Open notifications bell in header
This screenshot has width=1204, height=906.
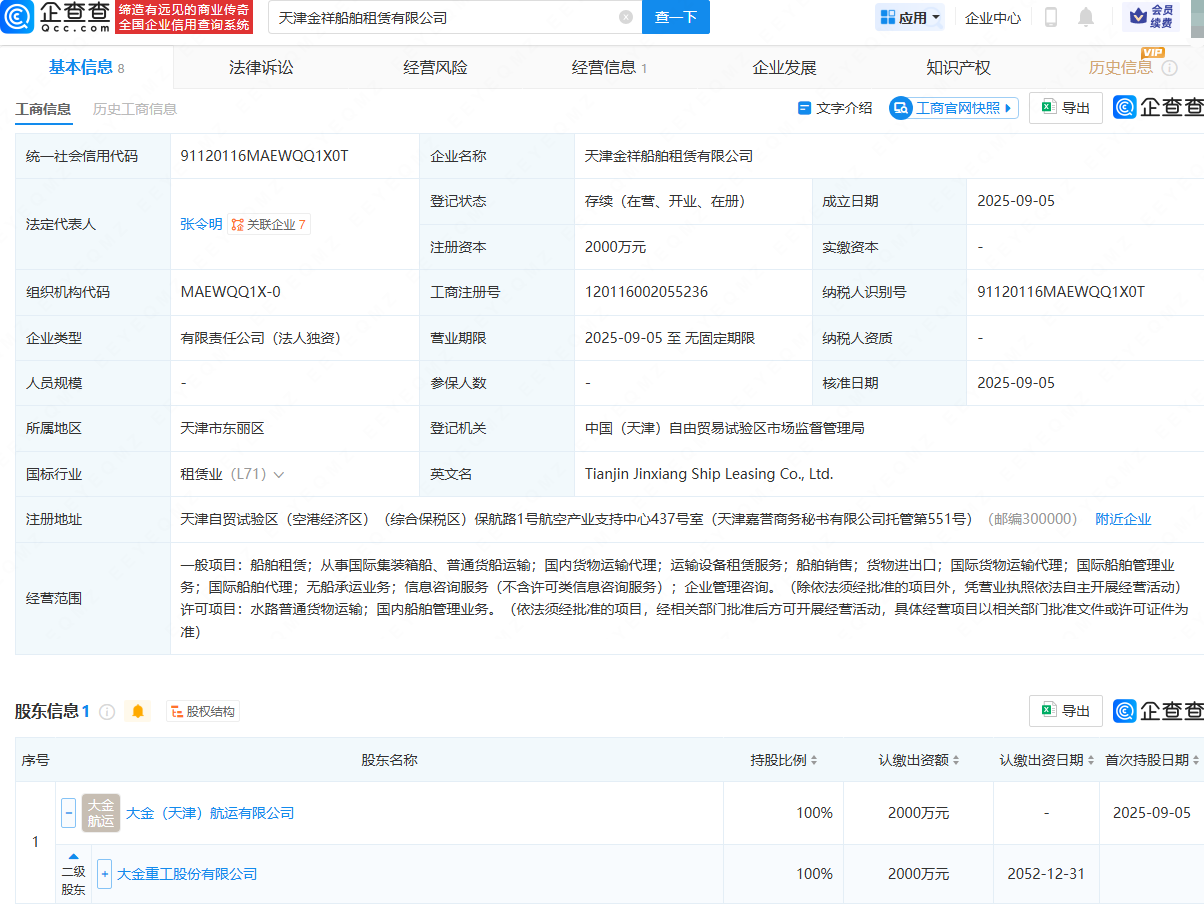1086,17
